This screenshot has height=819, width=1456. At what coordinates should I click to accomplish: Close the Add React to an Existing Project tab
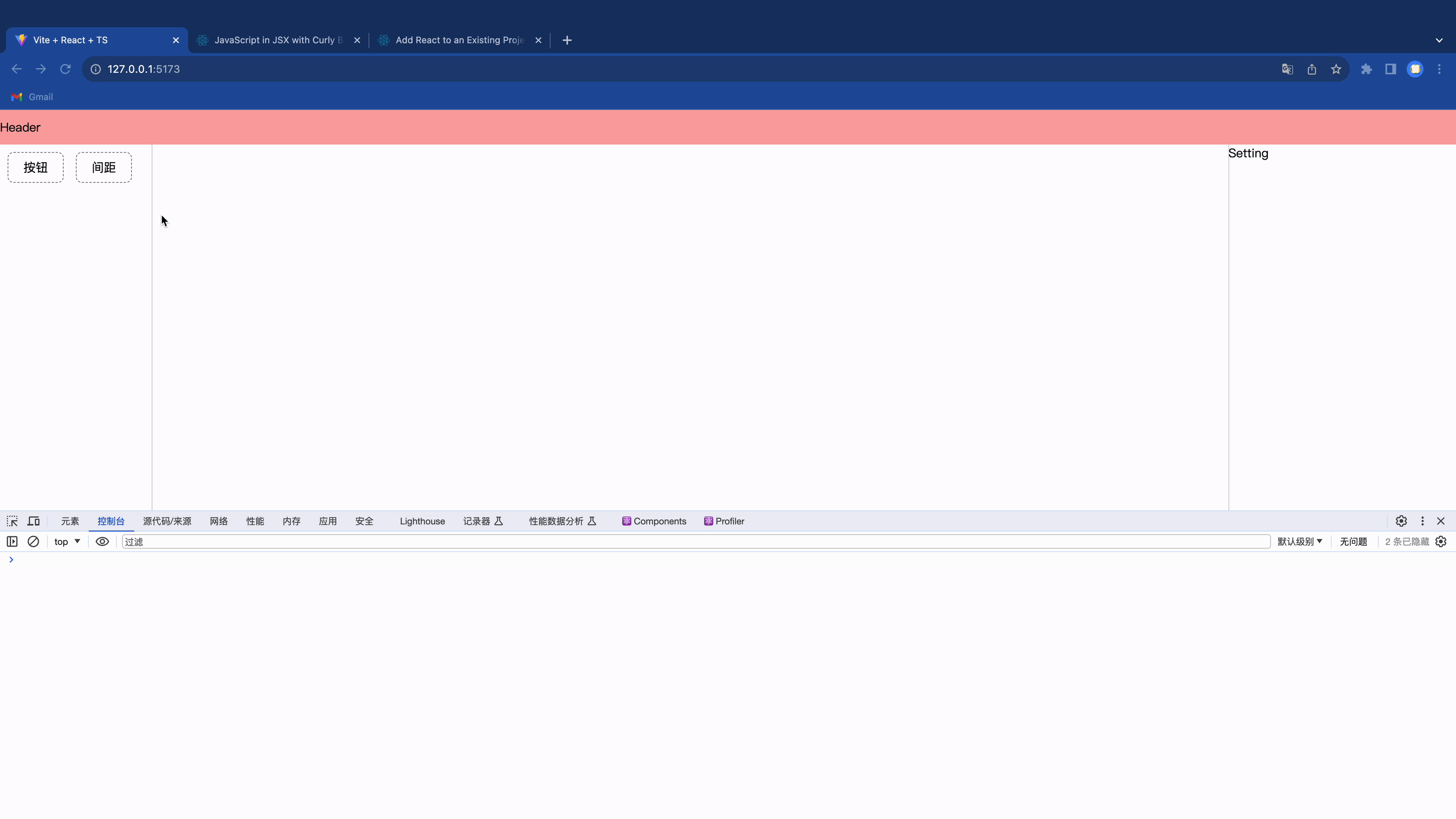[538, 40]
